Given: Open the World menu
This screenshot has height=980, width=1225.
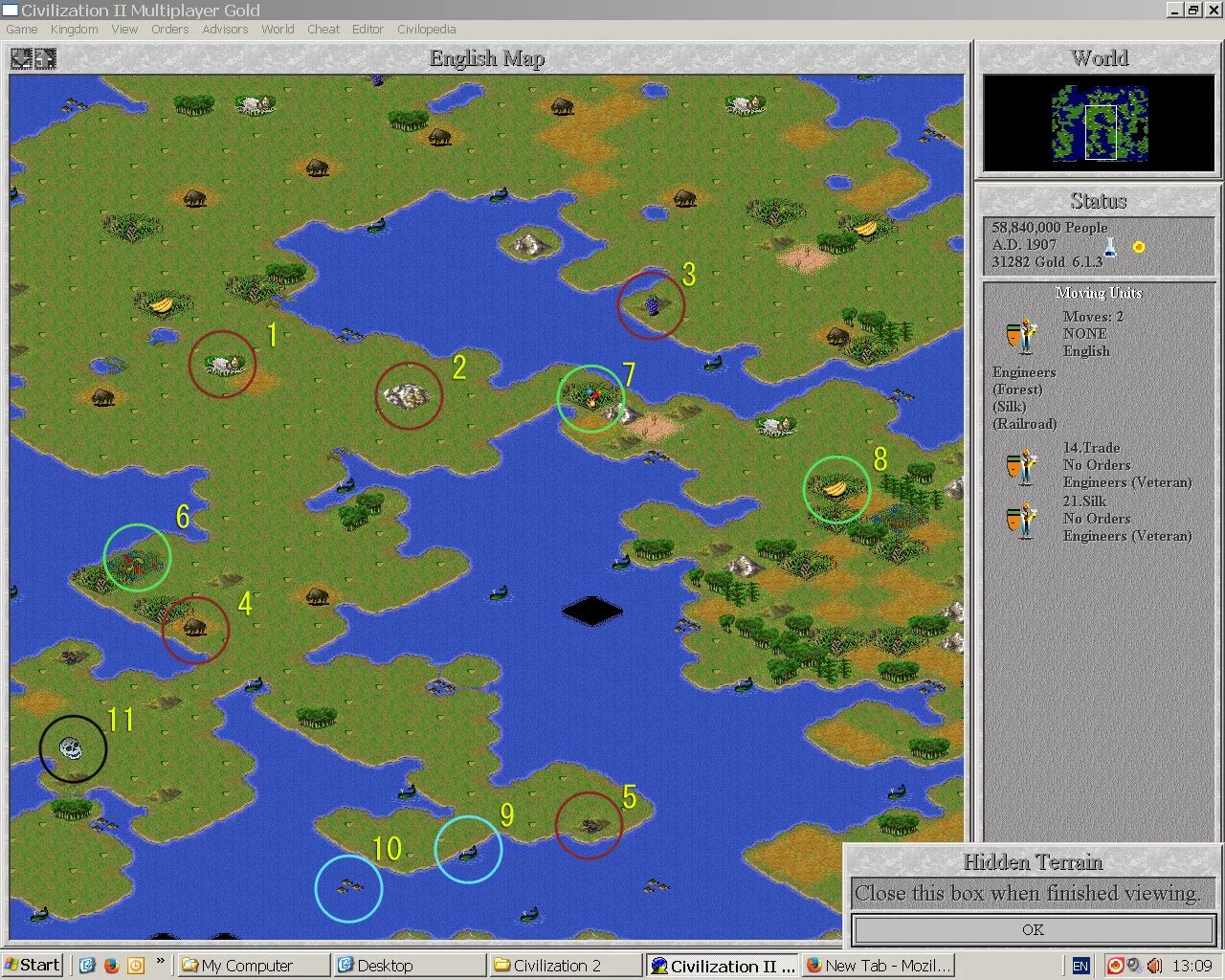Looking at the screenshot, I should coord(278,29).
